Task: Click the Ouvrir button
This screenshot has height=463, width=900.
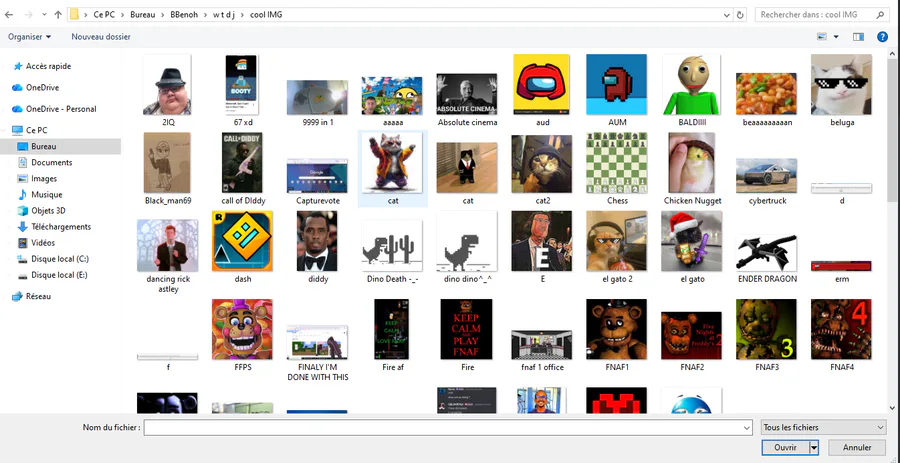Action: coord(785,448)
